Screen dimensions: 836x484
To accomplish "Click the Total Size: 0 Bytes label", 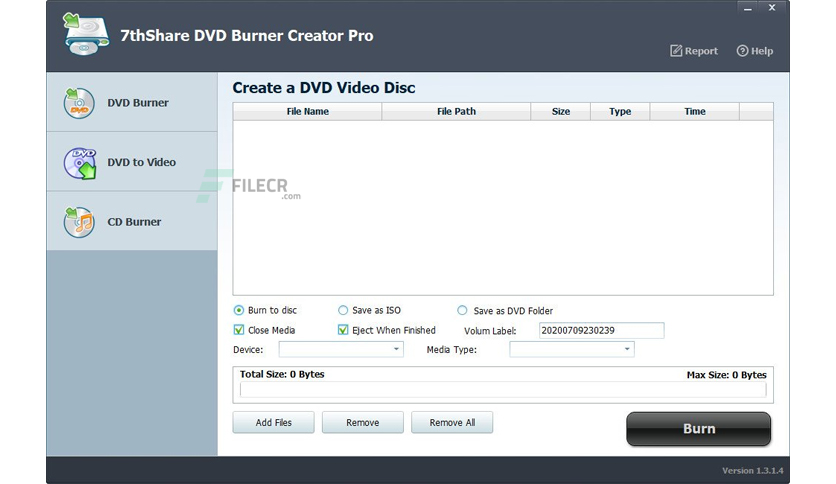I will tap(282, 374).
